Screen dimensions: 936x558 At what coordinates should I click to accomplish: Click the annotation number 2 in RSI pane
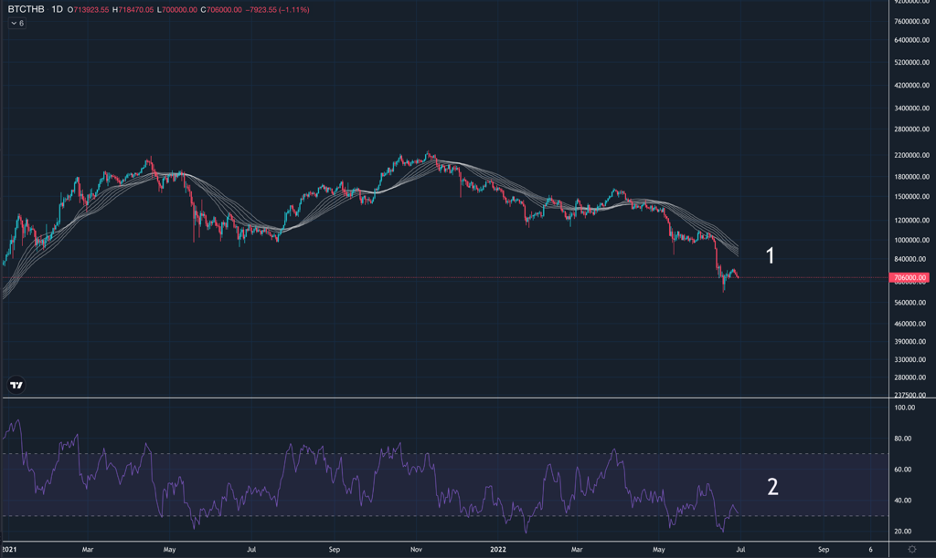[772, 487]
